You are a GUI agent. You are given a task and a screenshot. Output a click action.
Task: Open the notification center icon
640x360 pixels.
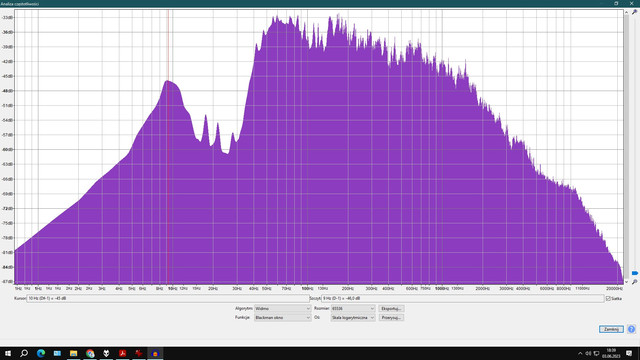(x=629, y=353)
